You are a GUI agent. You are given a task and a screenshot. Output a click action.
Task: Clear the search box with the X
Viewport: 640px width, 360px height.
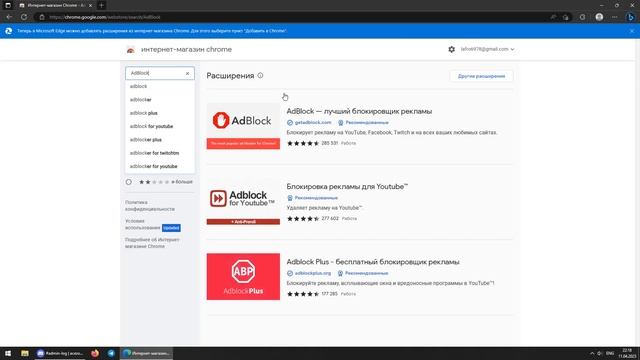(x=187, y=73)
